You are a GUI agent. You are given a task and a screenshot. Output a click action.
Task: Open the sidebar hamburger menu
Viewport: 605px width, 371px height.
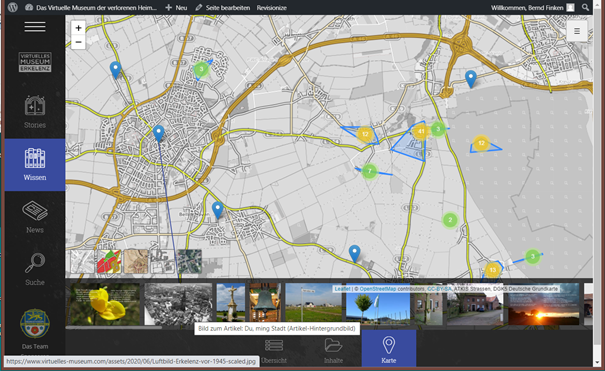[35, 27]
